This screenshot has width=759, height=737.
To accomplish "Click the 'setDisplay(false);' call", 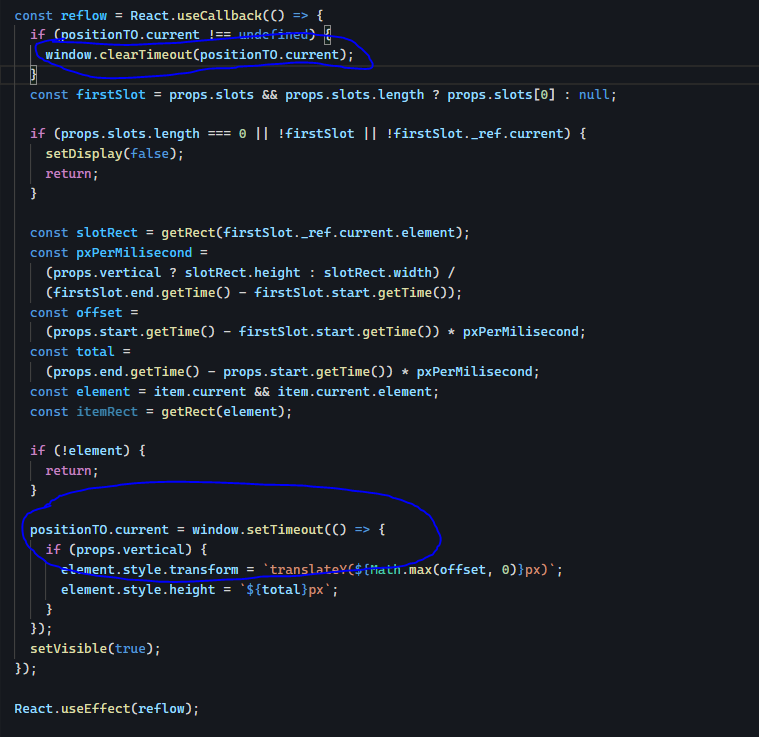I will pos(115,153).
